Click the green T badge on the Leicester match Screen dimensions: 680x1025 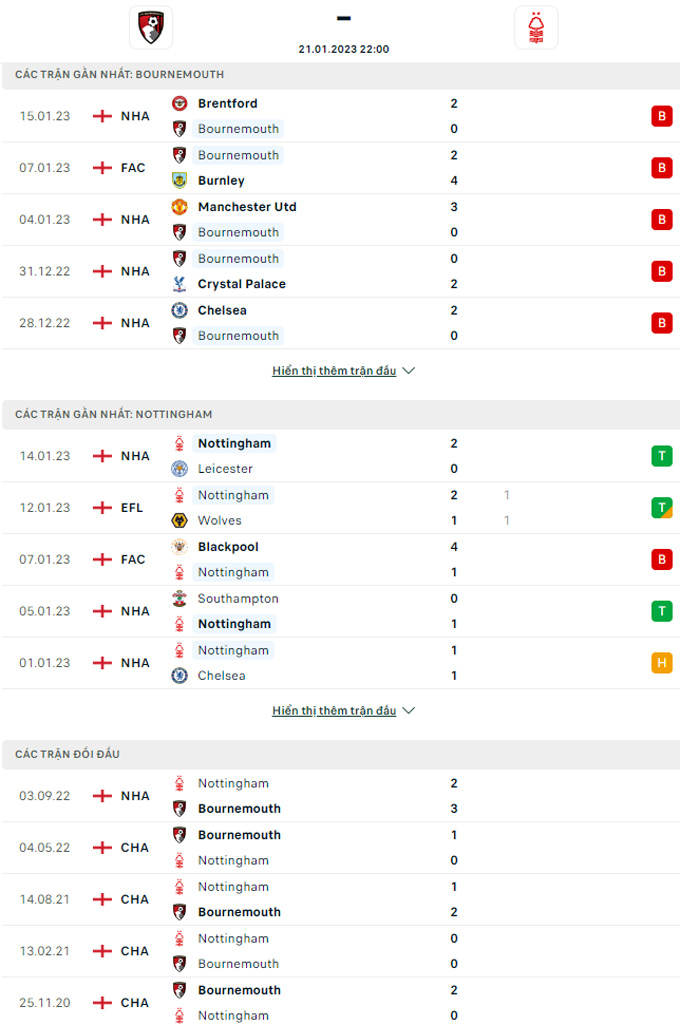(x=661, y=456)
